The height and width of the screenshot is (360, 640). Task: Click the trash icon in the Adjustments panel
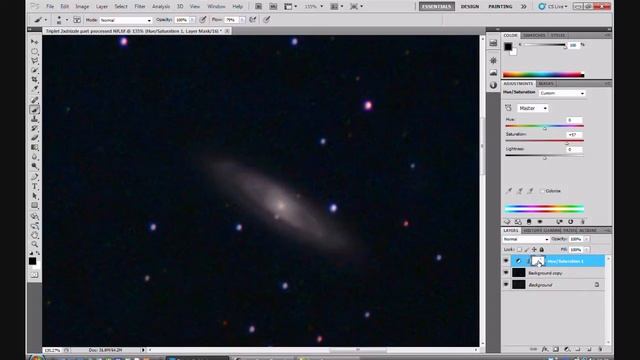582,222
